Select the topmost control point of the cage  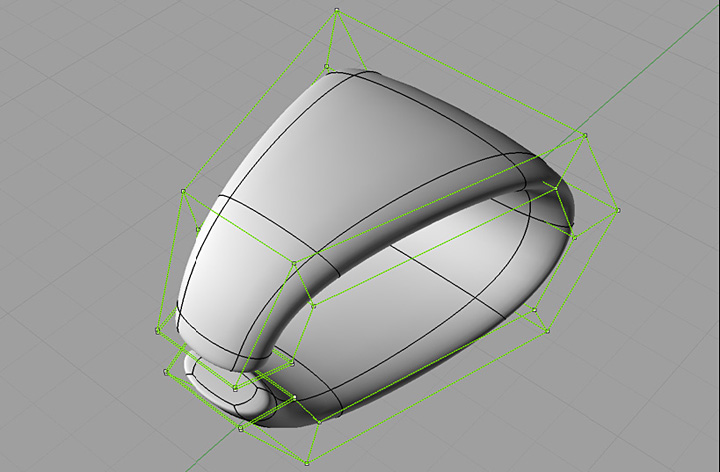pos(337,10)
